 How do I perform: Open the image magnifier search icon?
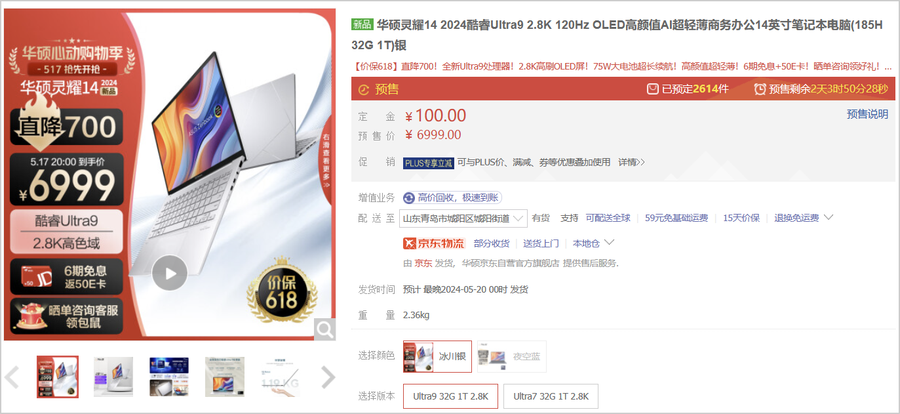(x=324, y=330)
